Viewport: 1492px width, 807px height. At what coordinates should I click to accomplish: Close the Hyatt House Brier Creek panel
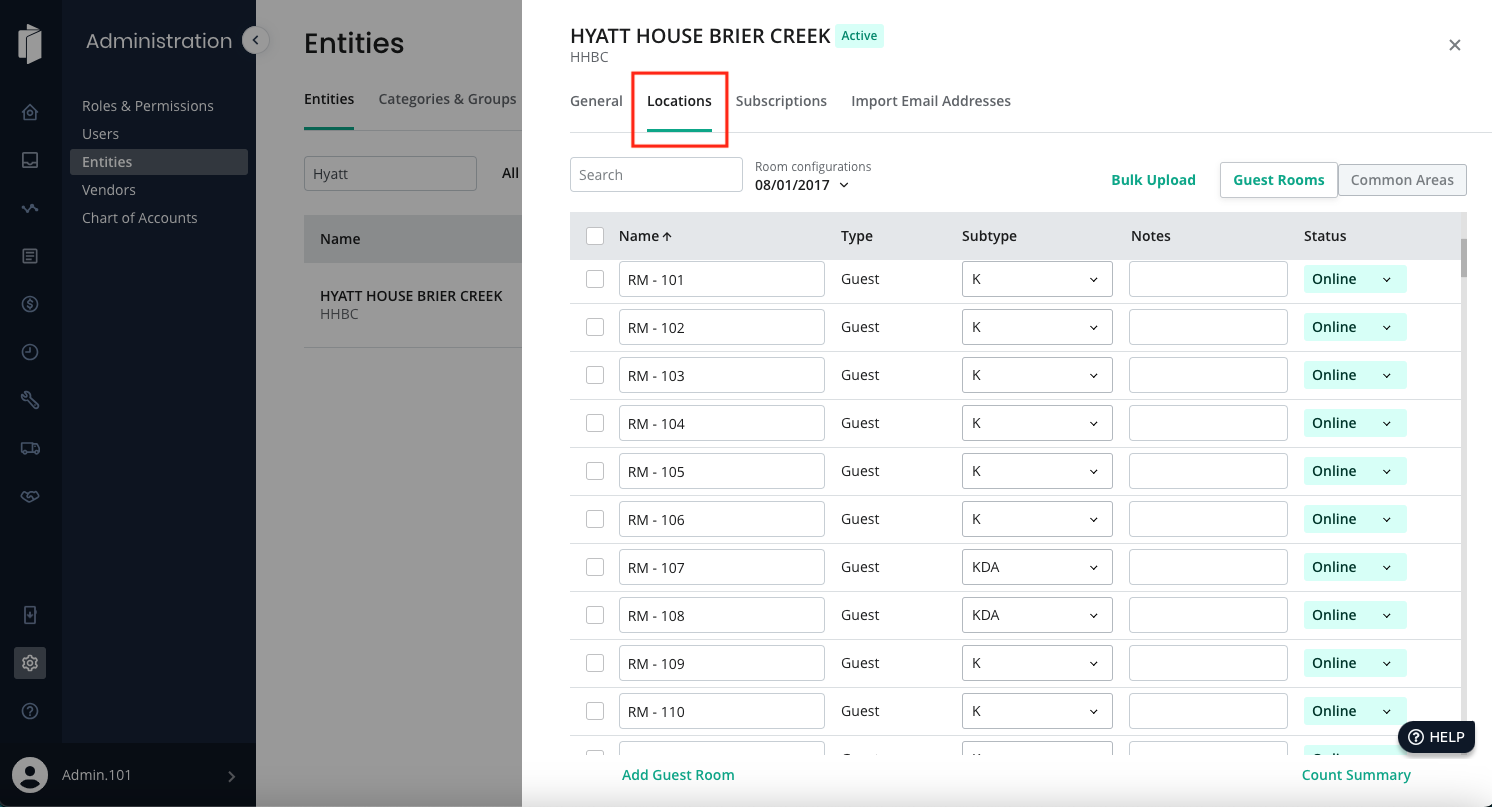pyautogui.click(x=1455, y=45)
